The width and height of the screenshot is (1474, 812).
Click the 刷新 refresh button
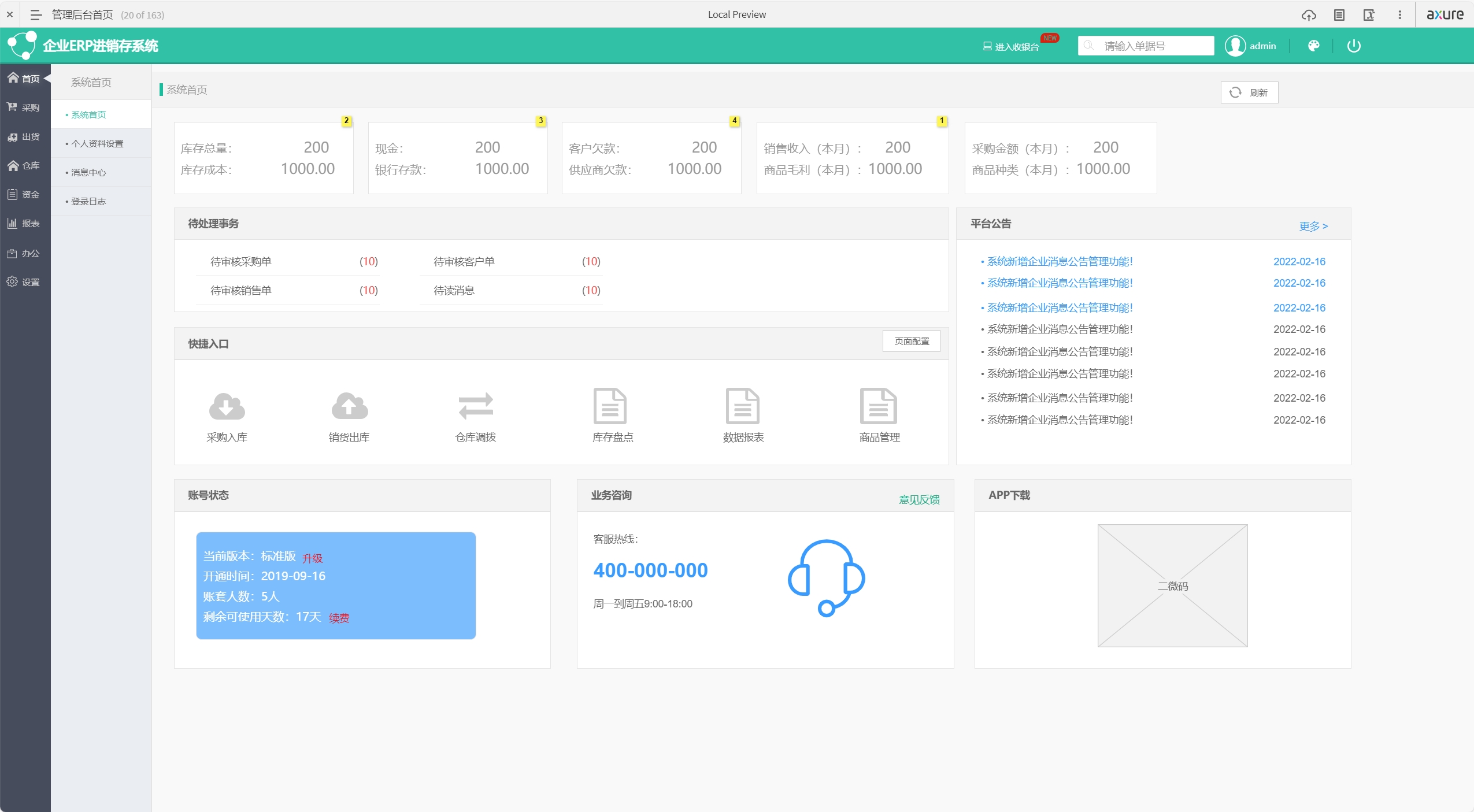(1249, 92)
